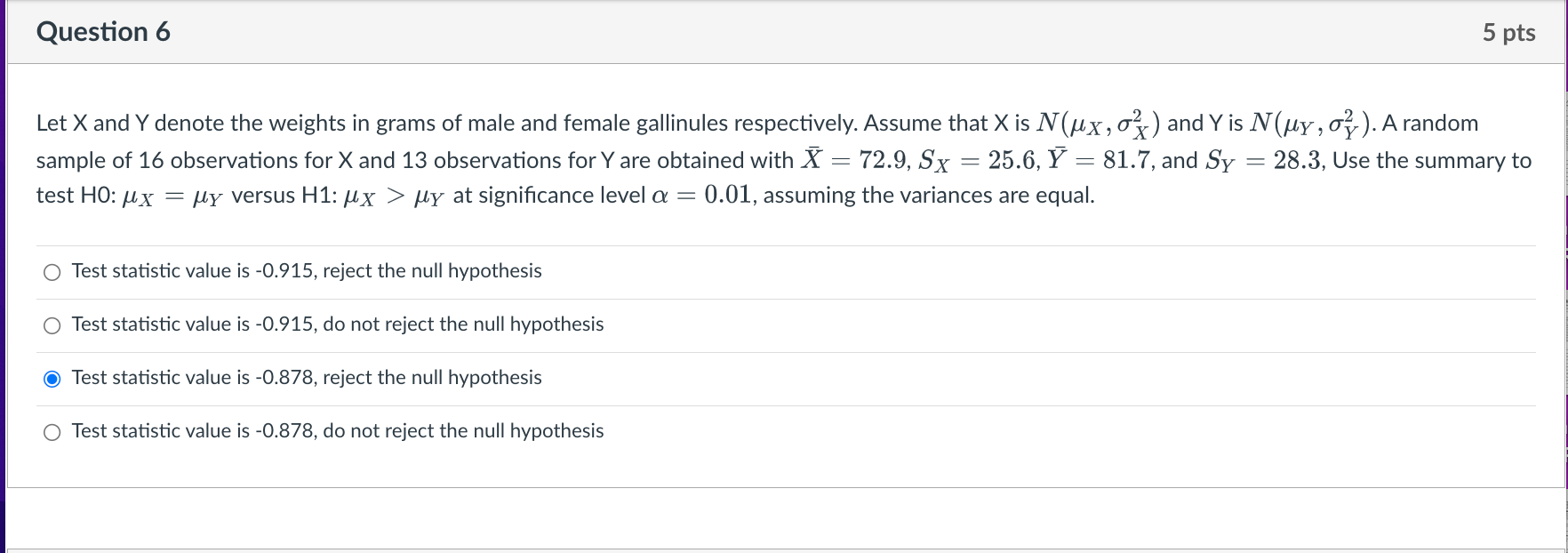Click label text '-0.878, do not reject the null hypothesis'

[338, 431]
